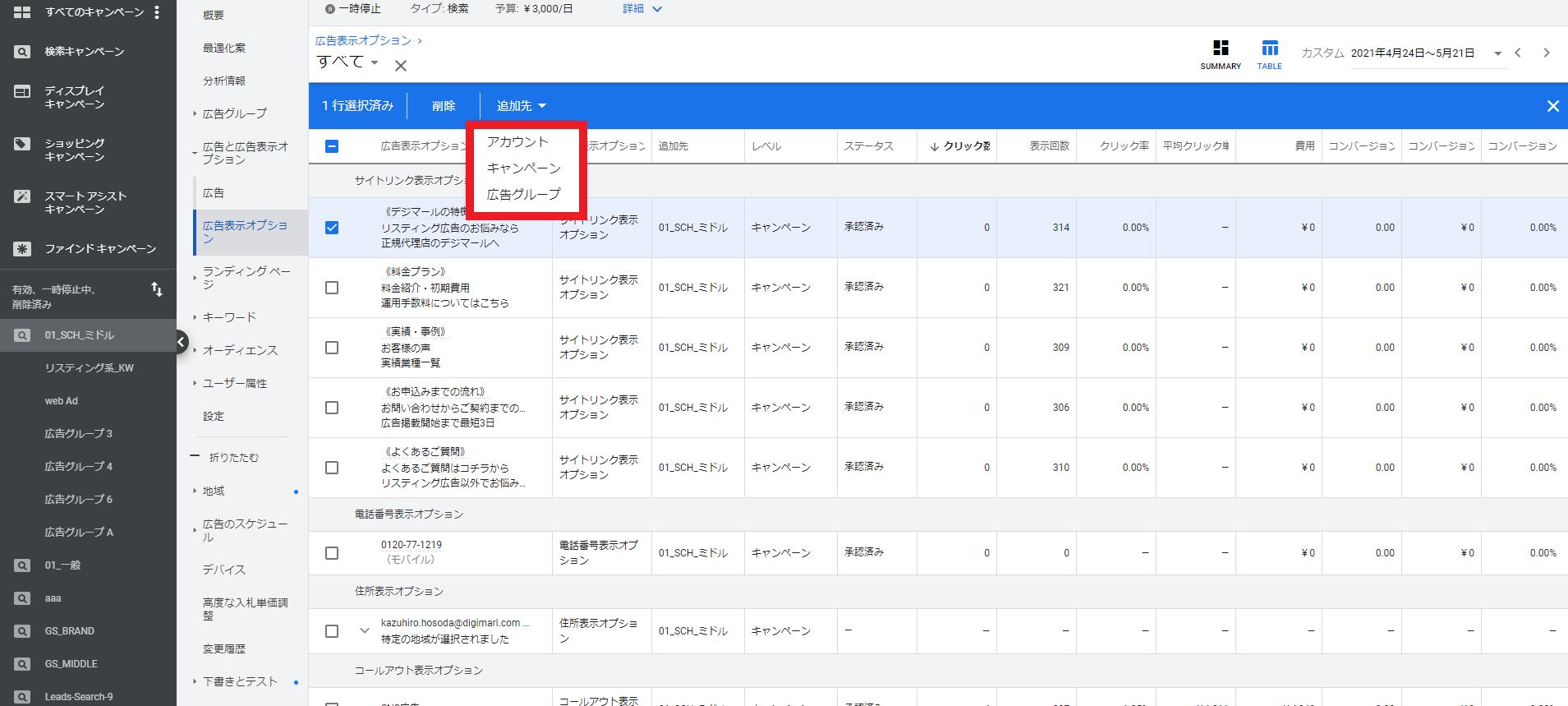Screen dimensions: 1568x706
Task: Check the 0120-77-1219 phone row
Action: (332, 553)
